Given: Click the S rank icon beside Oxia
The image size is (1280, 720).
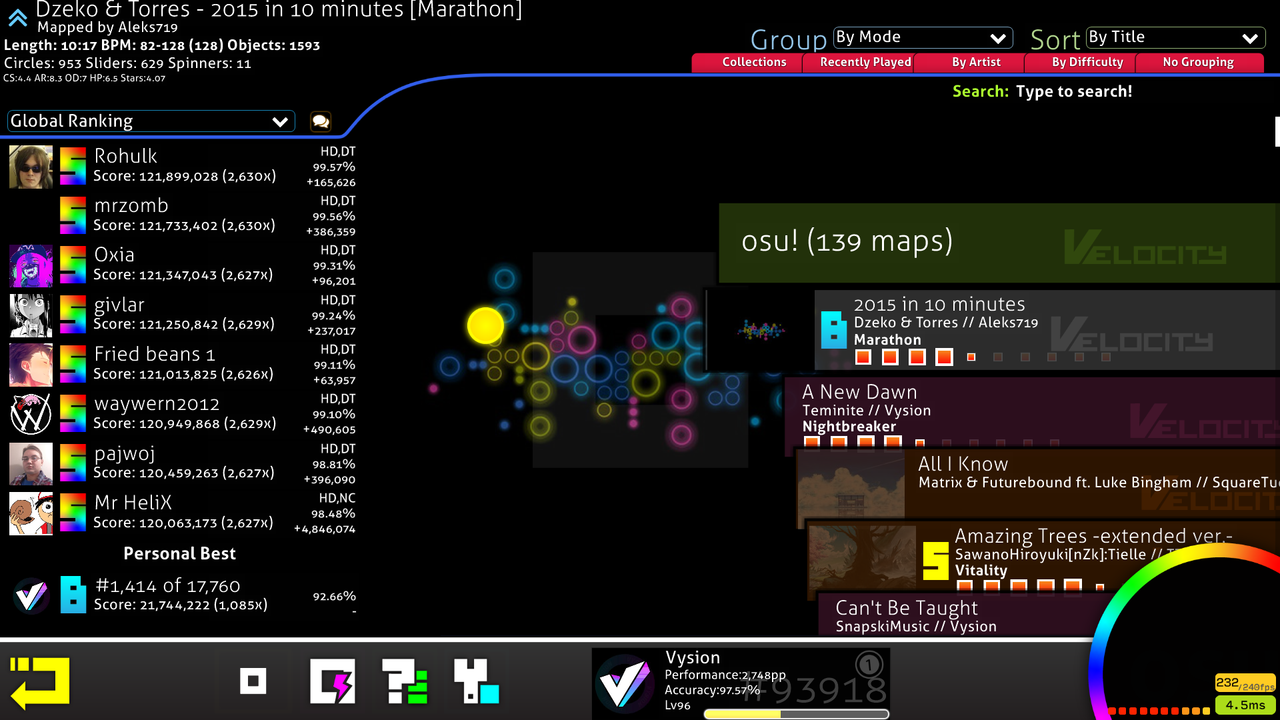Looking at the screenshot, I should tap(73, 266).
